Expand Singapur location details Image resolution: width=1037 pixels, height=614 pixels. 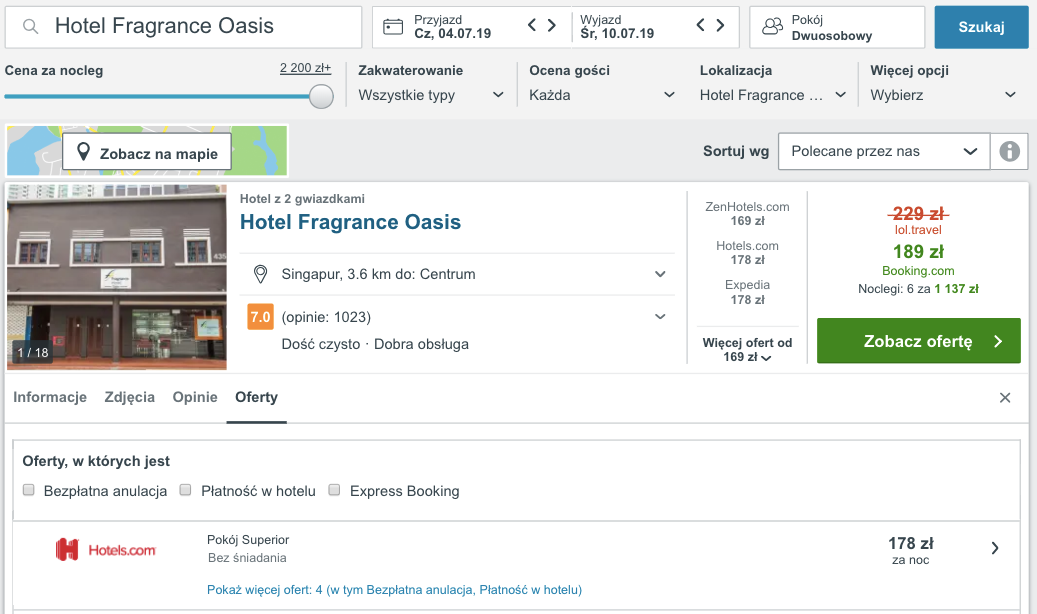point(660,274)
